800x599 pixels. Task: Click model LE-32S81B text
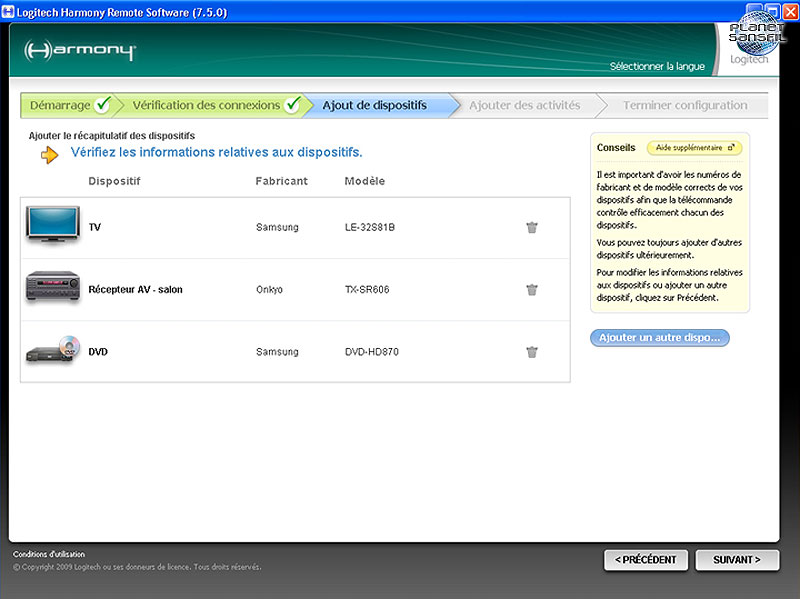pos(370,227)
